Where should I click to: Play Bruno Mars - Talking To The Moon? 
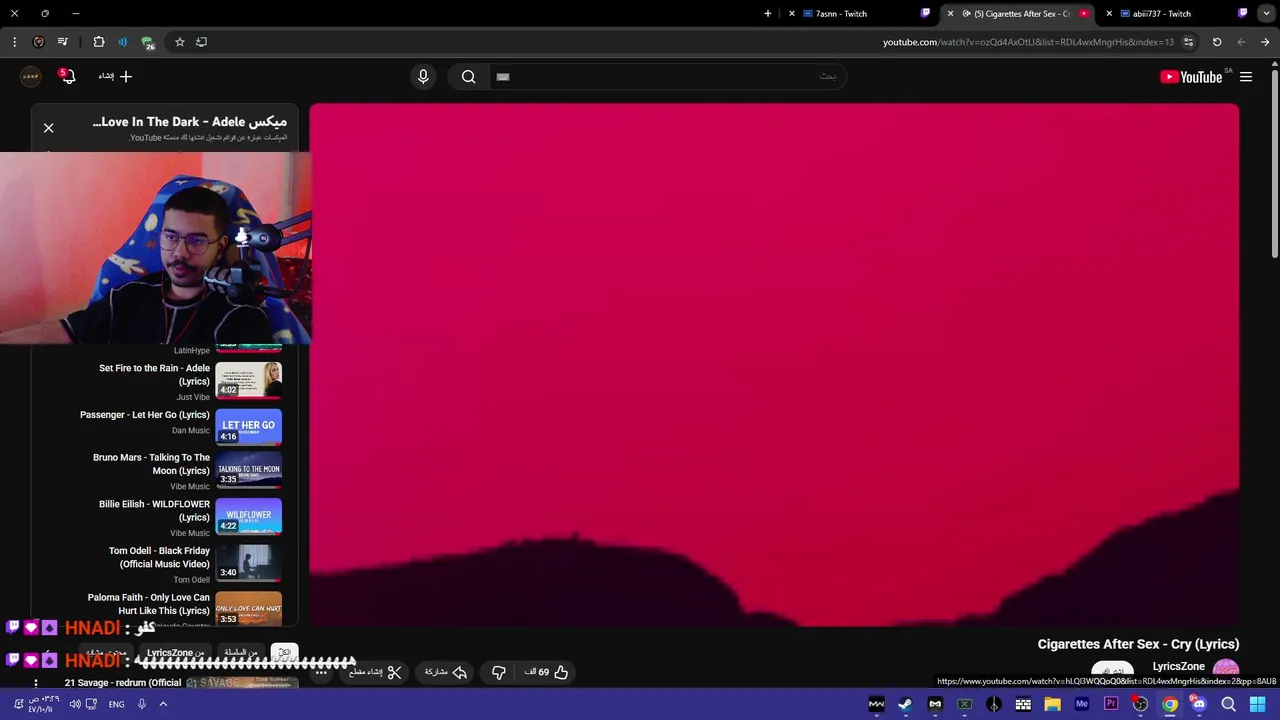click(x=151, y=464)
